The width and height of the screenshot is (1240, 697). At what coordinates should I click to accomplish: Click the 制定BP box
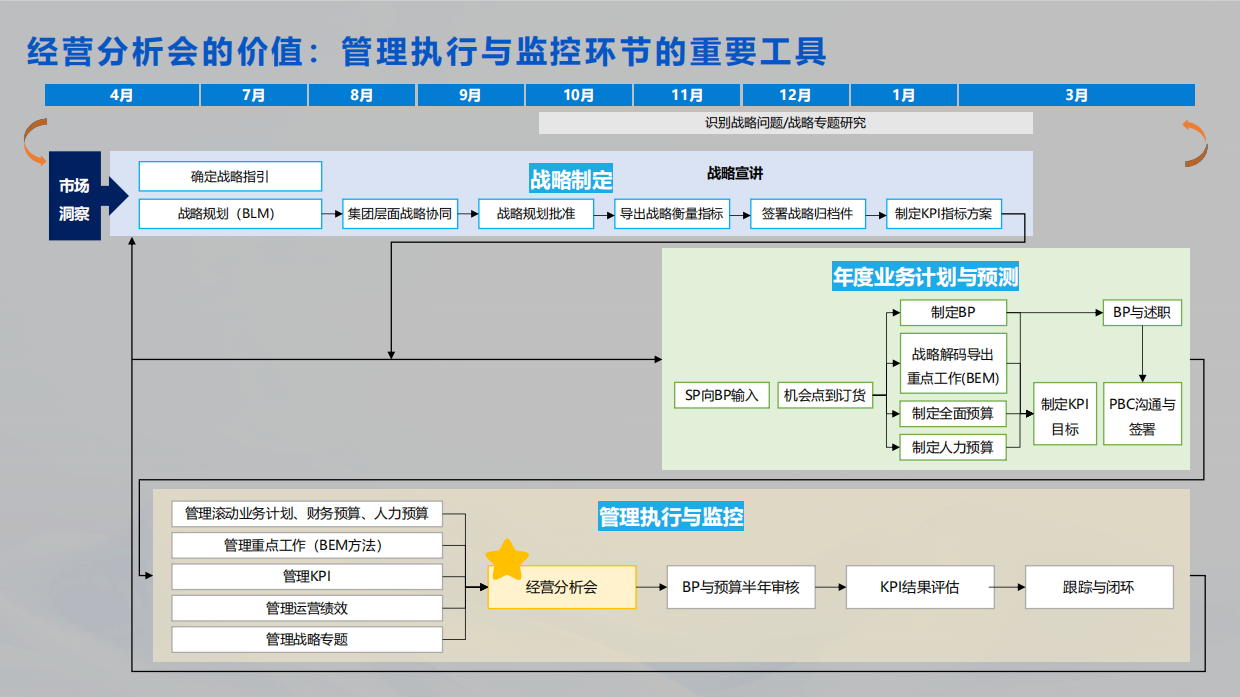pos(953,313)
